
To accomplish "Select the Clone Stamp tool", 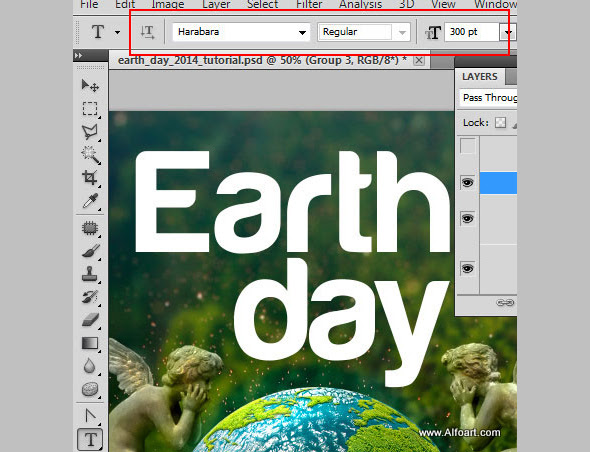I will click(x=90, y=274).
